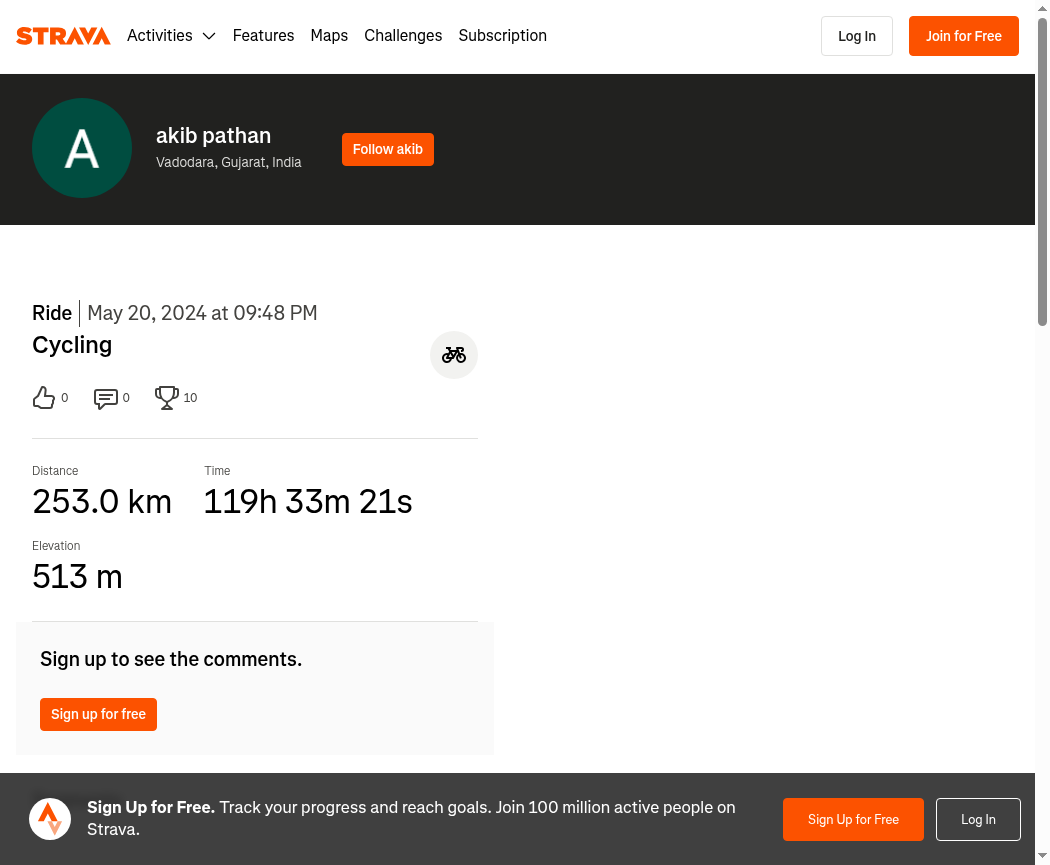Click Log In in the bottom banner

978,819
